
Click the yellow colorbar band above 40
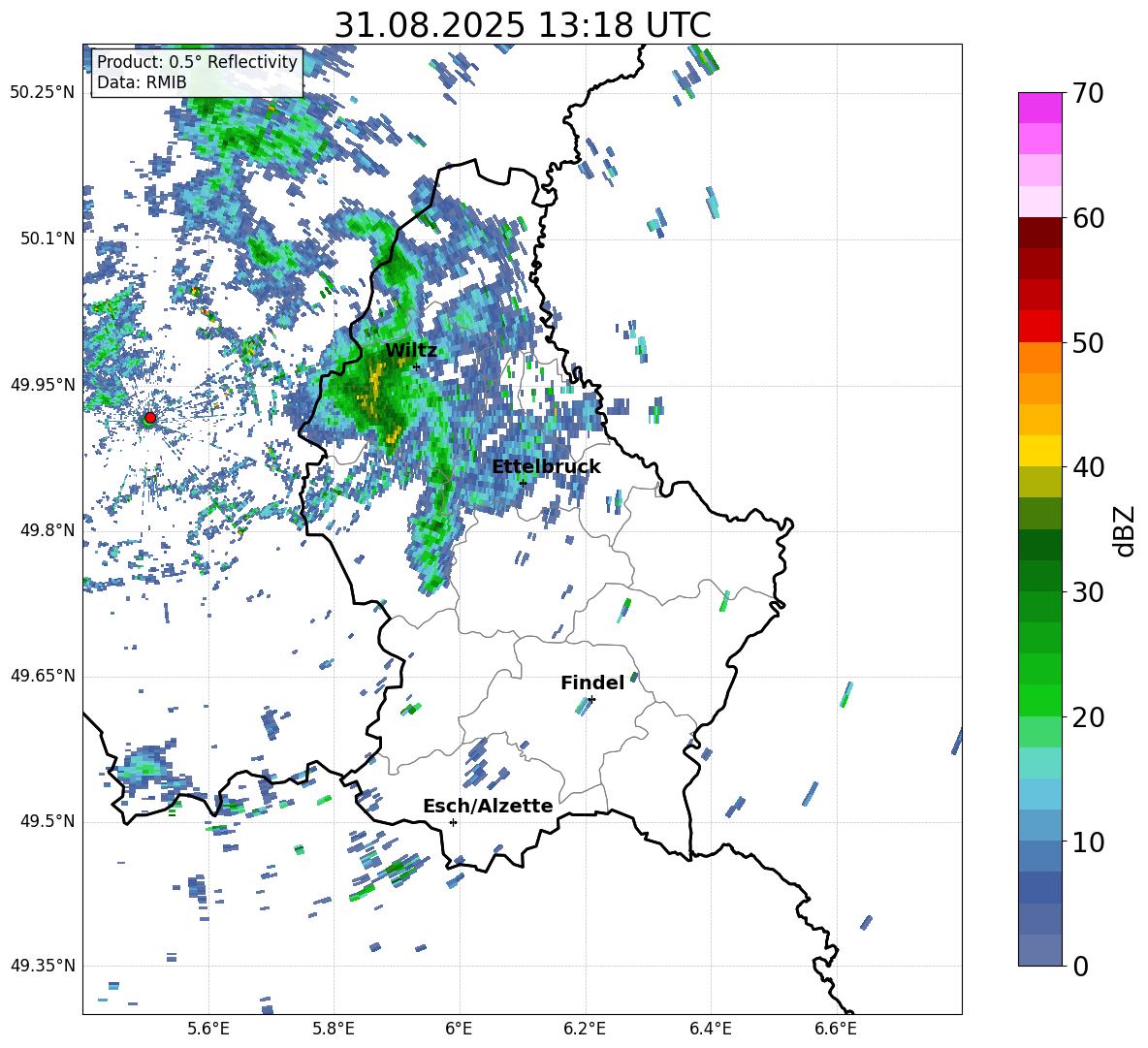(1039, 451)
